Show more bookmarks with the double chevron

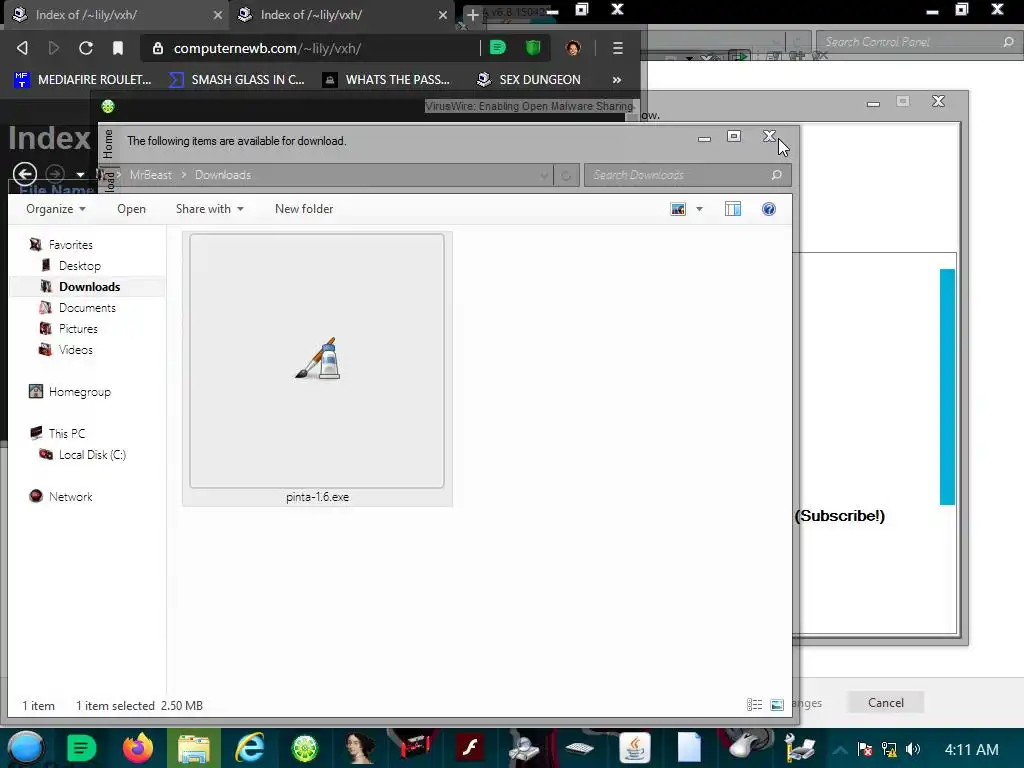[616, 80]
